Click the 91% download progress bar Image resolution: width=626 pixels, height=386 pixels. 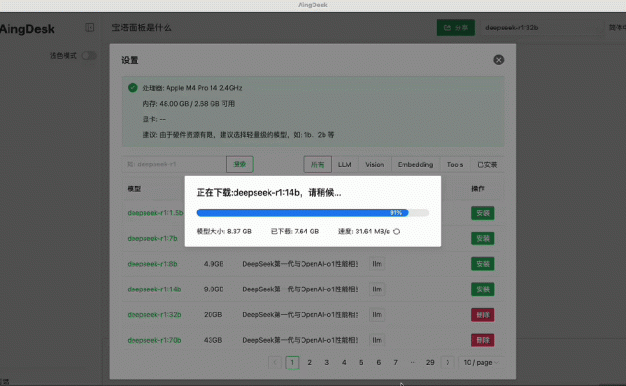313,213
